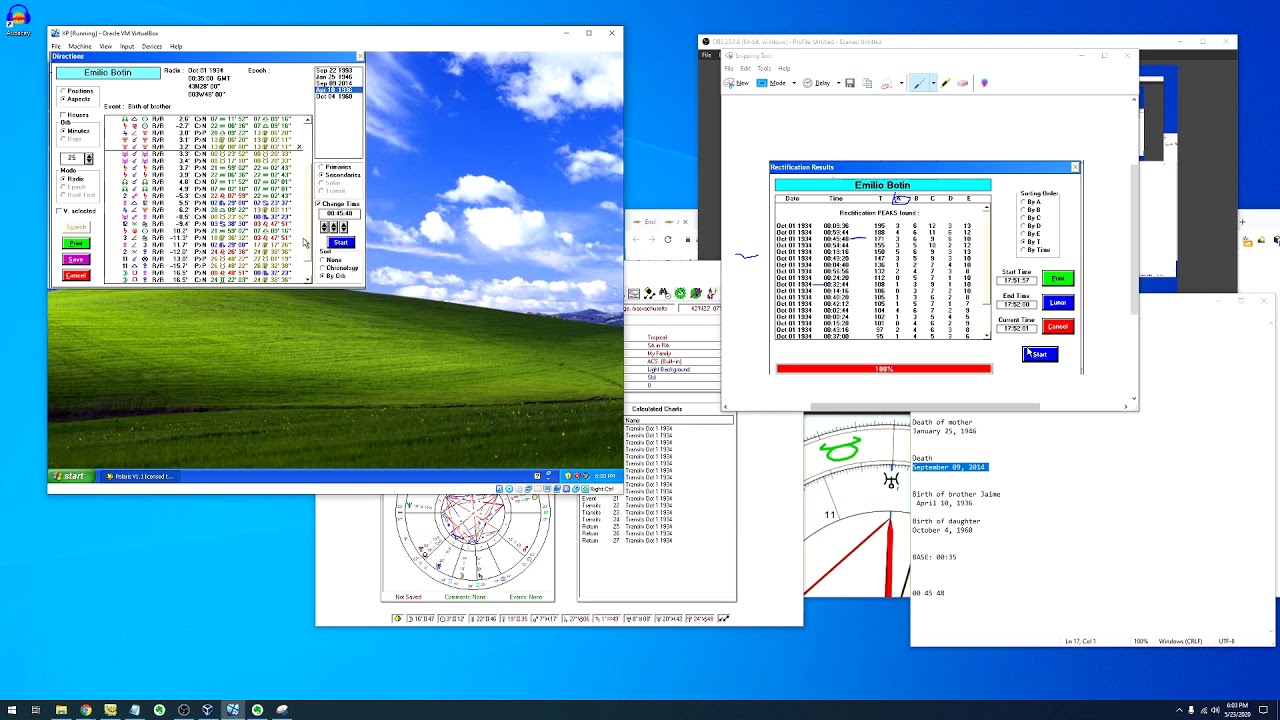
Task: Open Windows Start menu on host taskbar
Action: [x=11, y=710]
